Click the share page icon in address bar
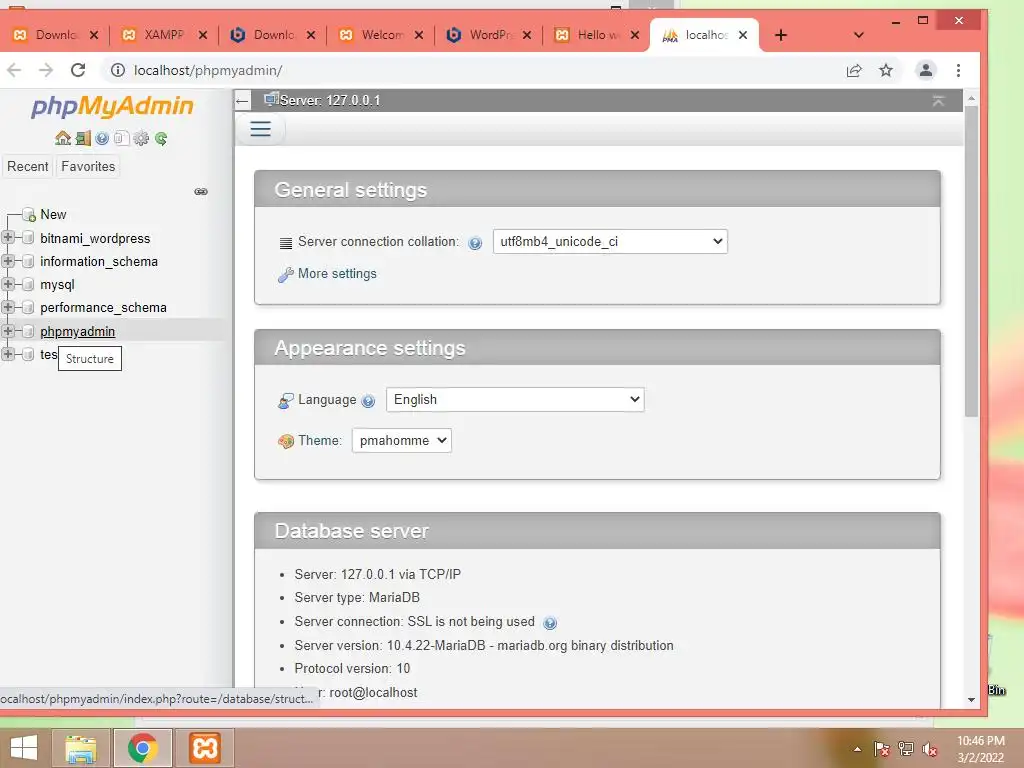The height and width of the screenshot is (768, 1024). click(x=854, y=70)
